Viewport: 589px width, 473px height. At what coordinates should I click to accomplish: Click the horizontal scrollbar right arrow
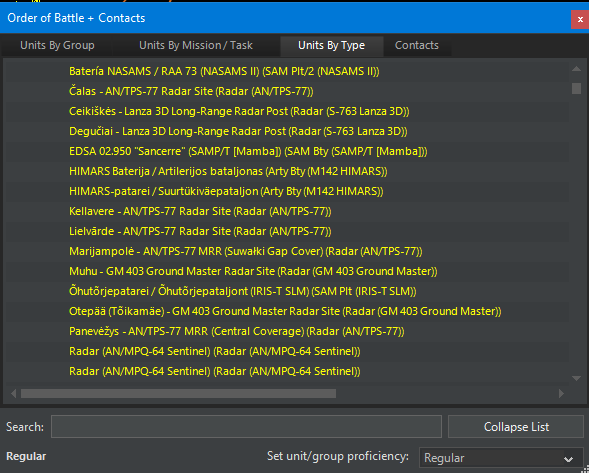click(x=562, y=393)
